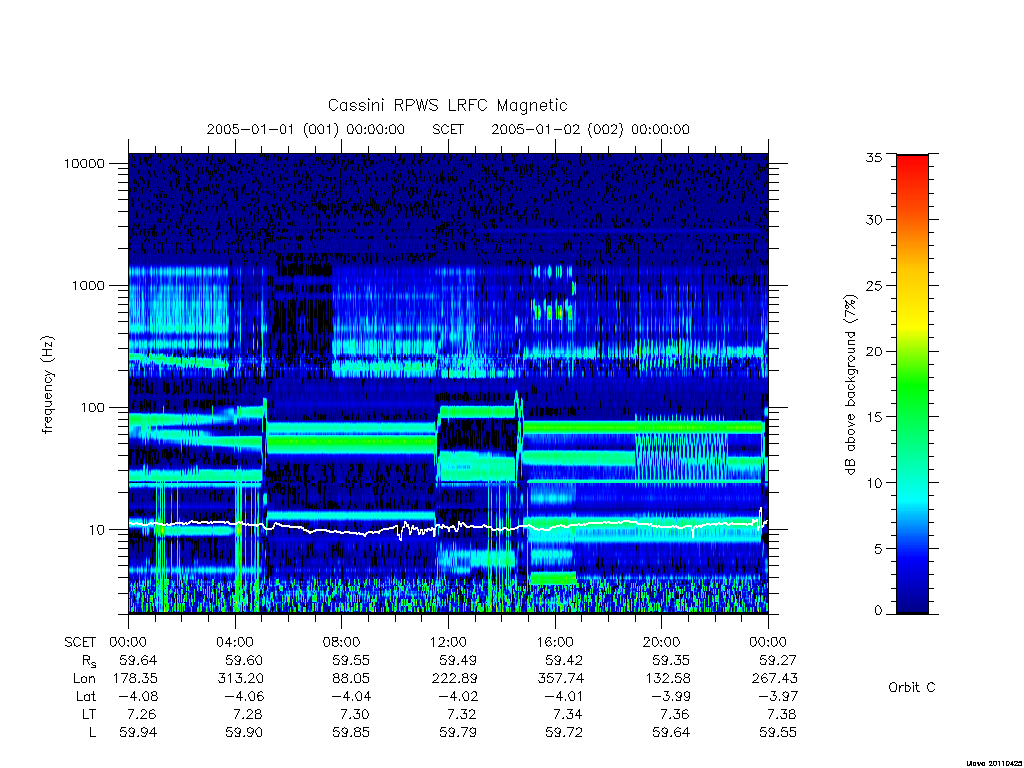
Task: Click longitude value '178.35'
Action: [135, 679]
